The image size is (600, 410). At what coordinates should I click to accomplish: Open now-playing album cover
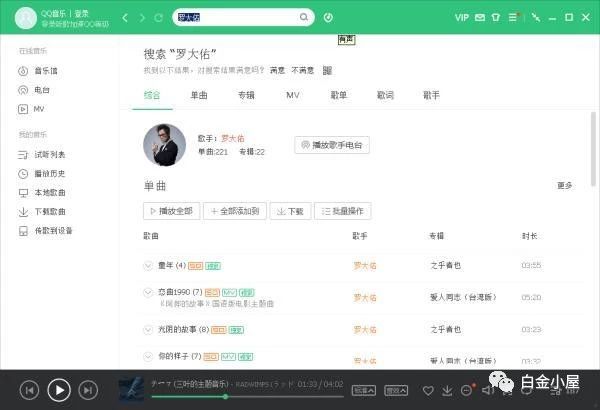[x=131, y=389]
